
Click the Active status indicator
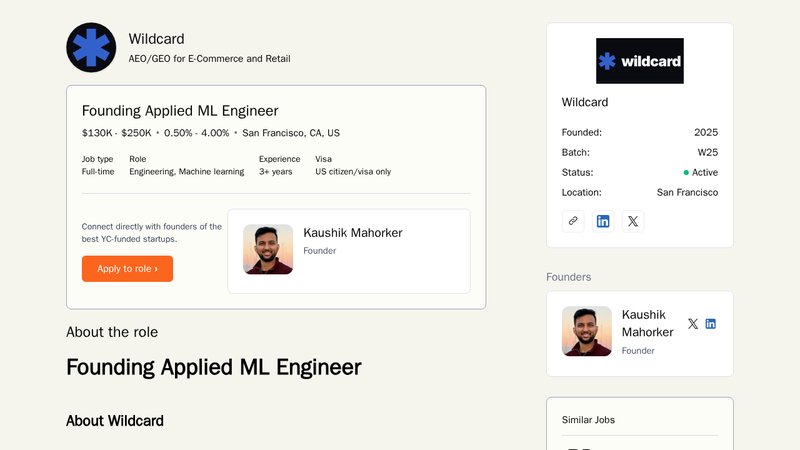coord(701,172)
